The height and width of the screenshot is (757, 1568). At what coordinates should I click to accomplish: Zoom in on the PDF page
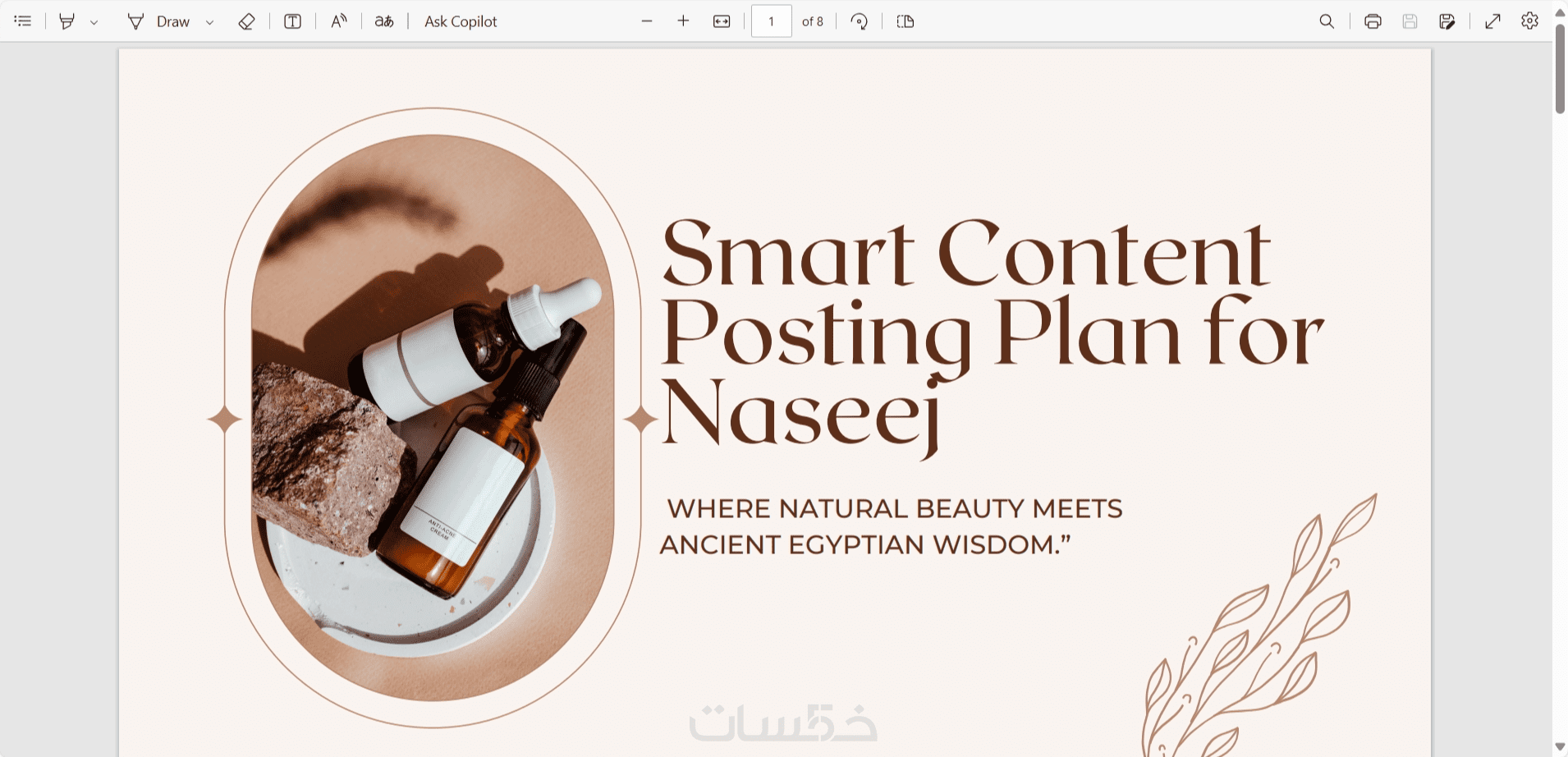point(683,21)
